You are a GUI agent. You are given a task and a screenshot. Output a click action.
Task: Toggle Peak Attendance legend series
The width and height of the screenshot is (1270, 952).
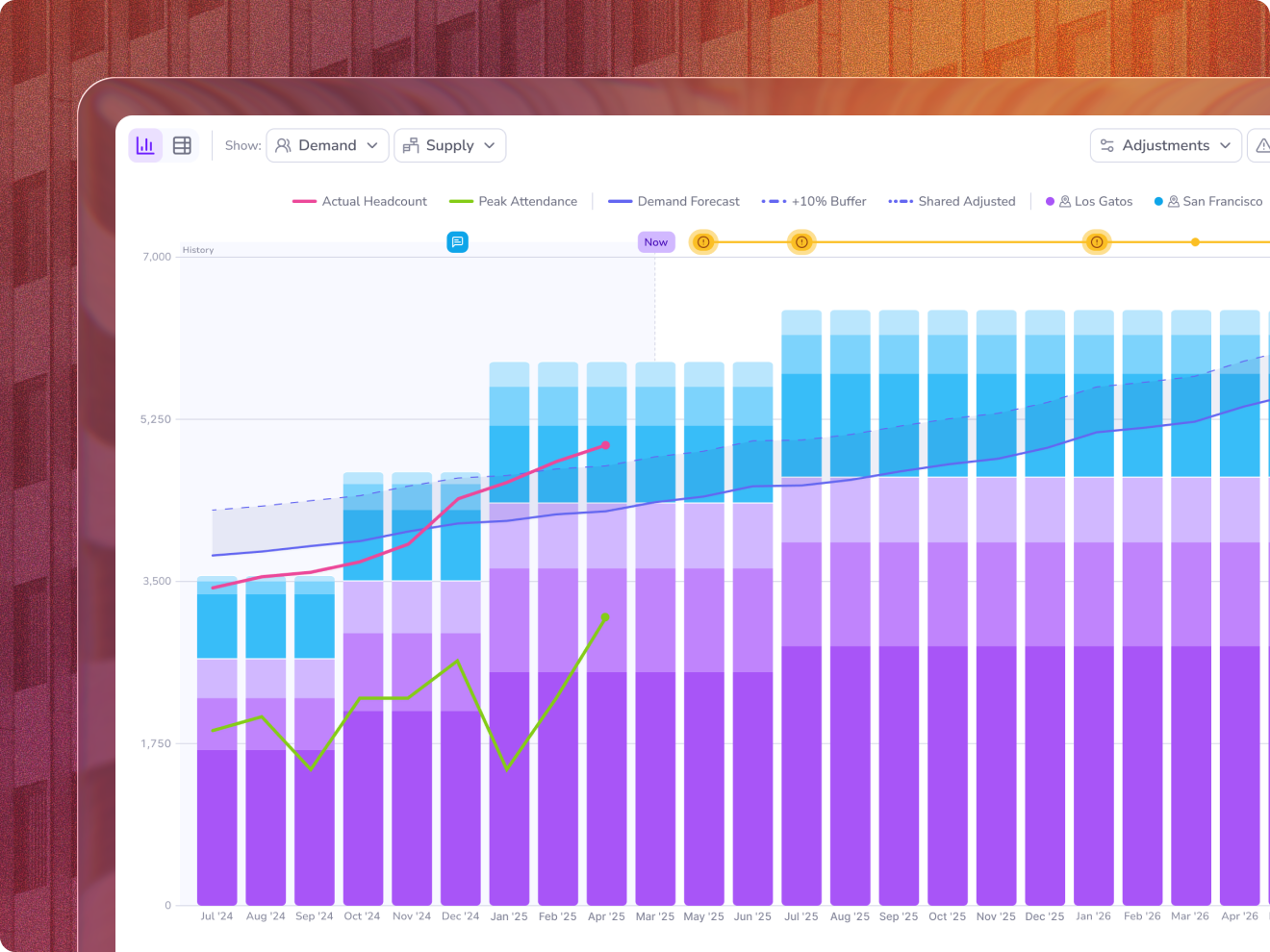(x=513, y=201)
